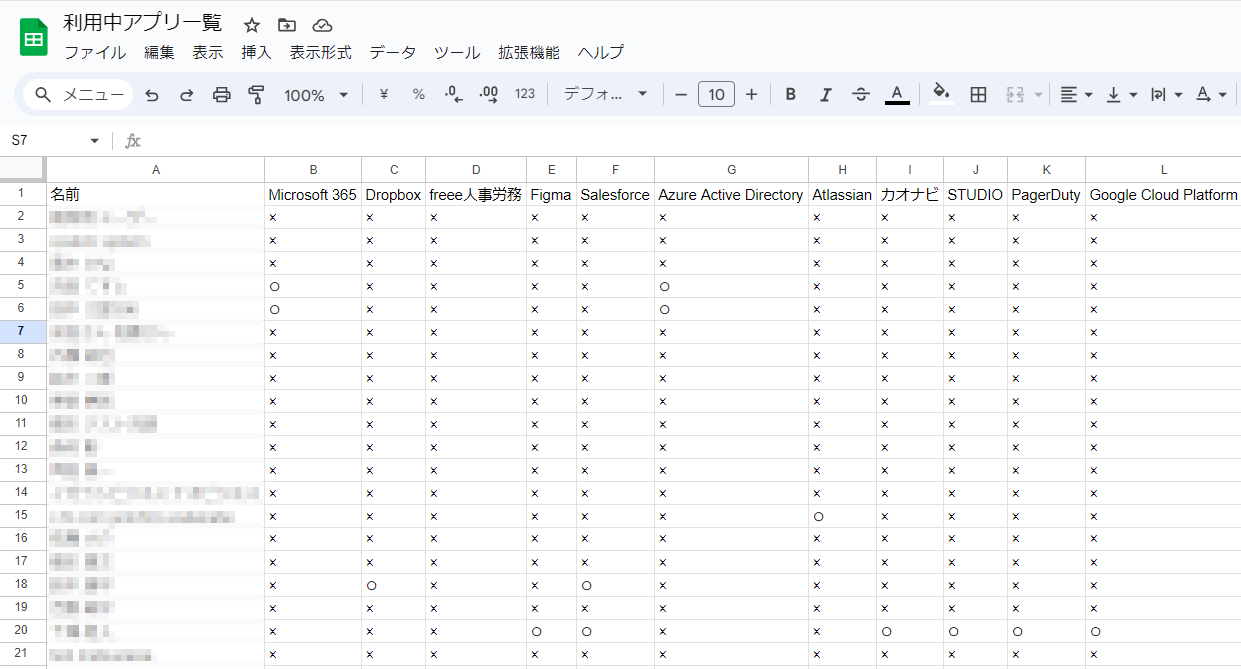Open the 挿入 menu

coord(256,53)
